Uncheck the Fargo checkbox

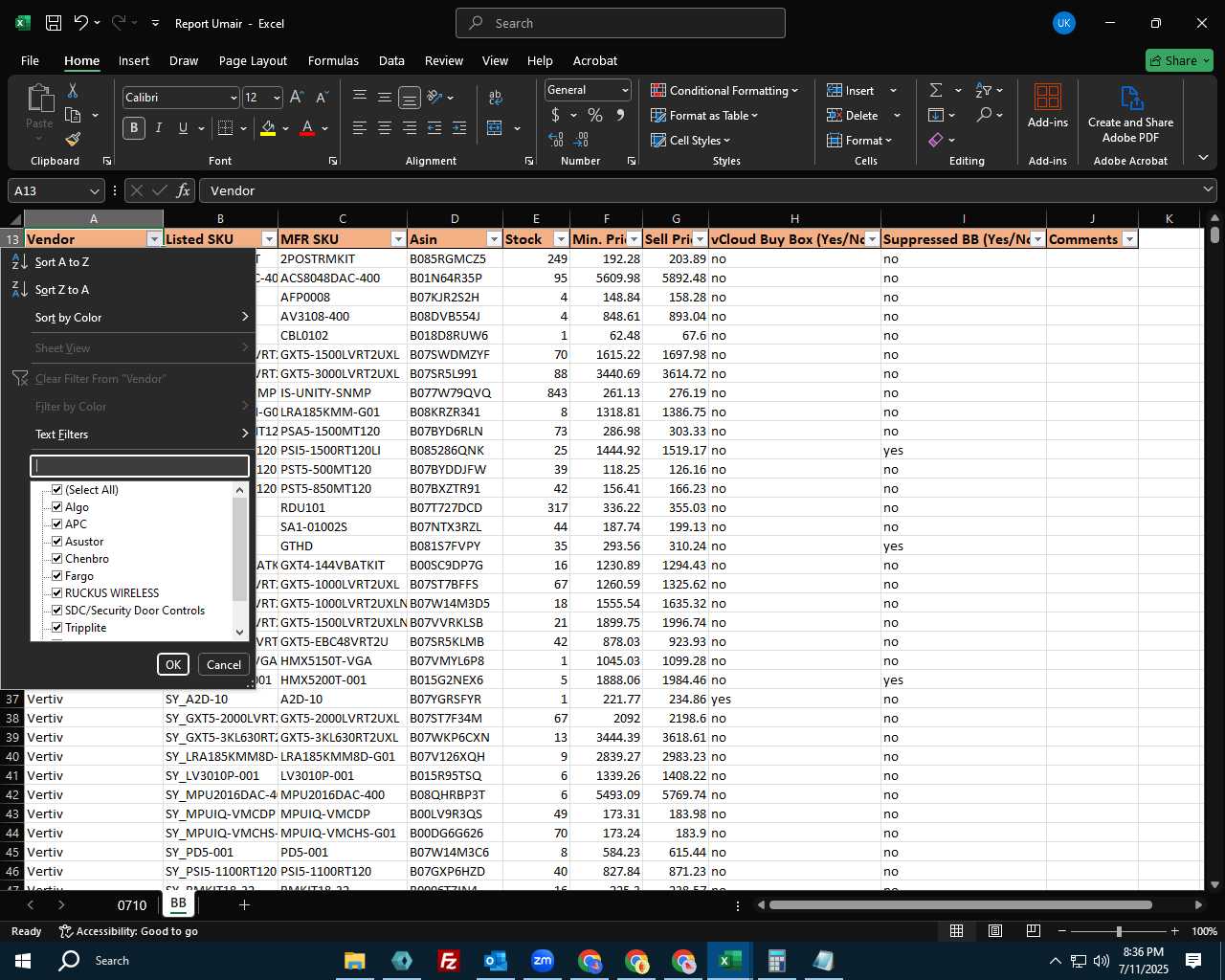pos(56,576)
